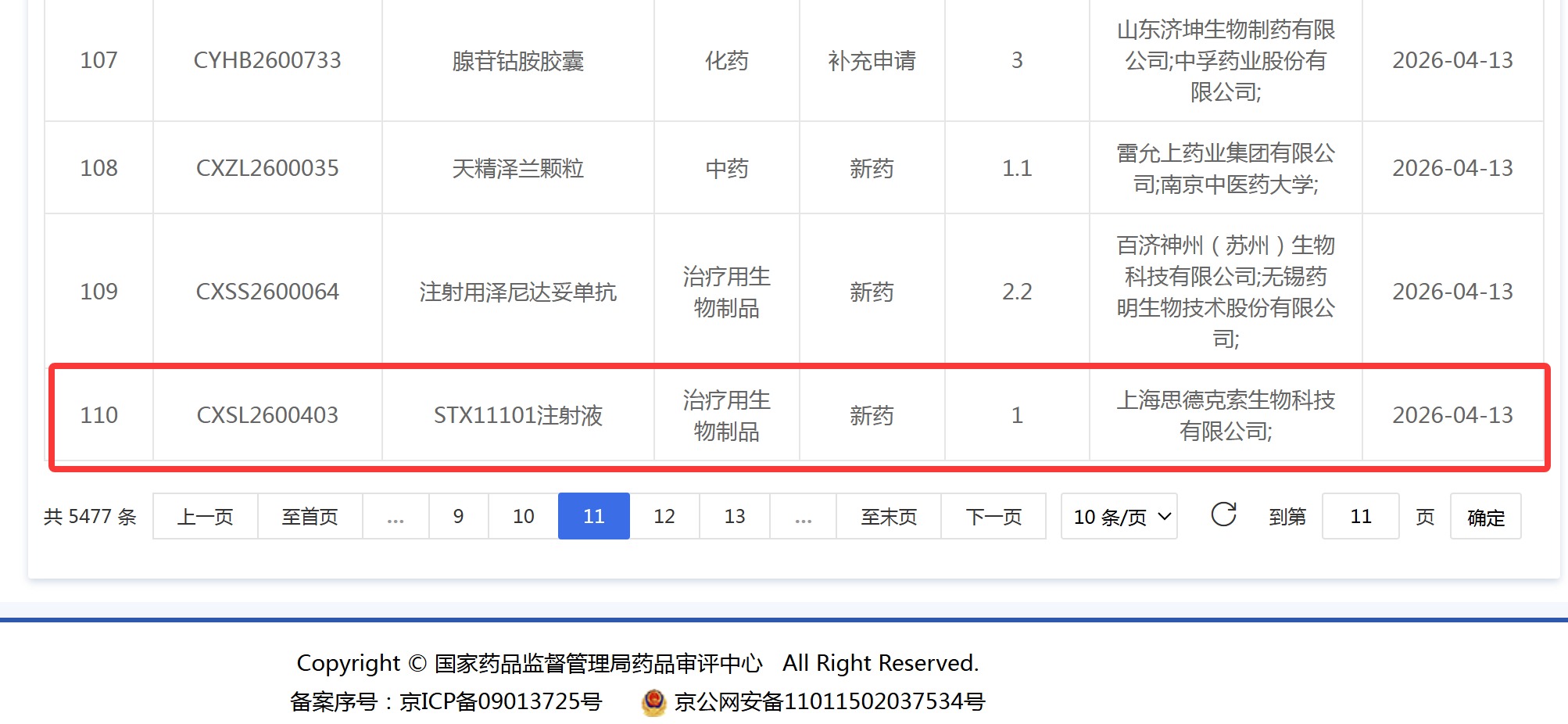This screenshot has width=1568, height=724.
Task: Click the 上一页 previous page button
Action: 203,516
